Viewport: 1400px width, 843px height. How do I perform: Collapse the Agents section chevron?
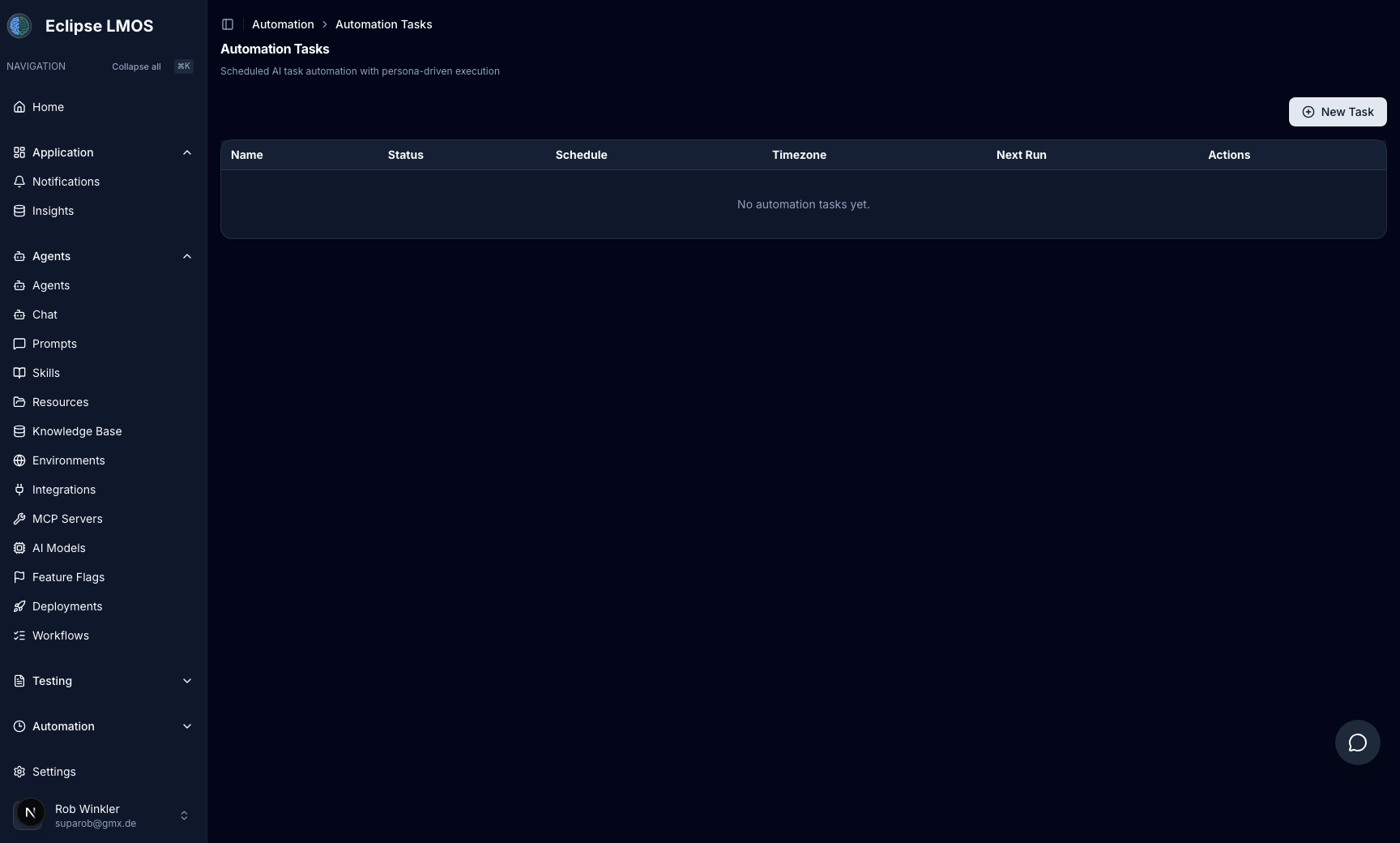187,256
